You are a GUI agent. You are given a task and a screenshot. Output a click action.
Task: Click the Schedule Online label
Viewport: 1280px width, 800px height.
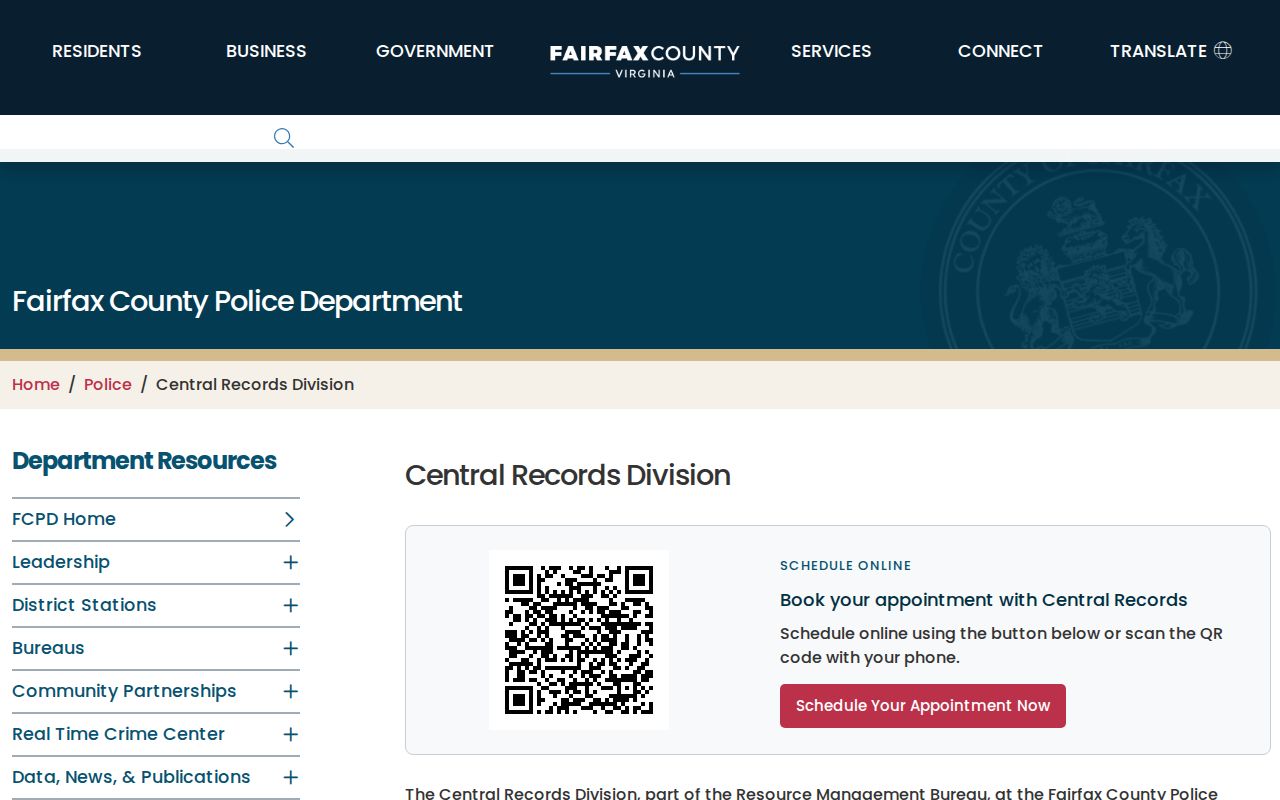846,566
